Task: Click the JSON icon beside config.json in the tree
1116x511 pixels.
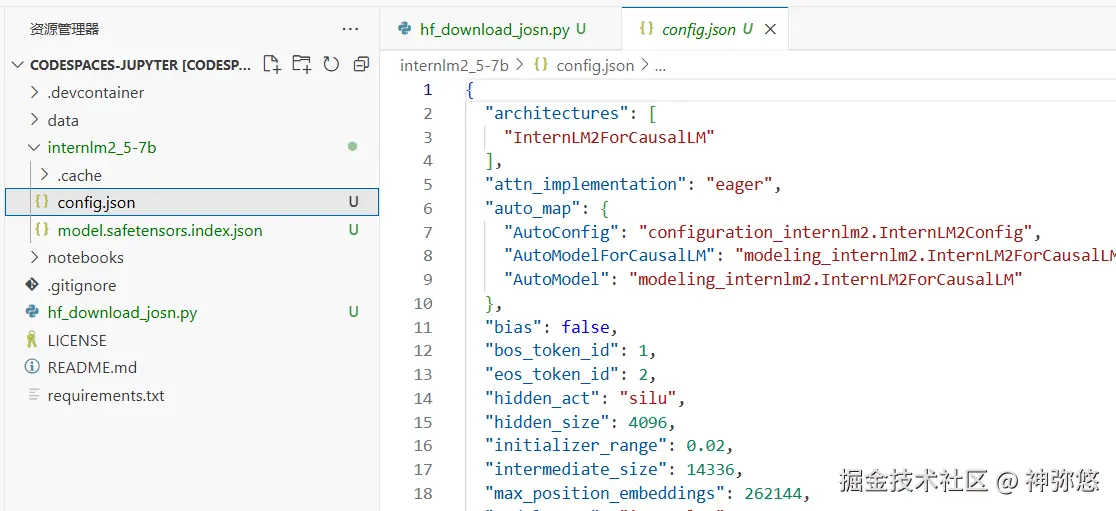Action: (x=42, y=202)
